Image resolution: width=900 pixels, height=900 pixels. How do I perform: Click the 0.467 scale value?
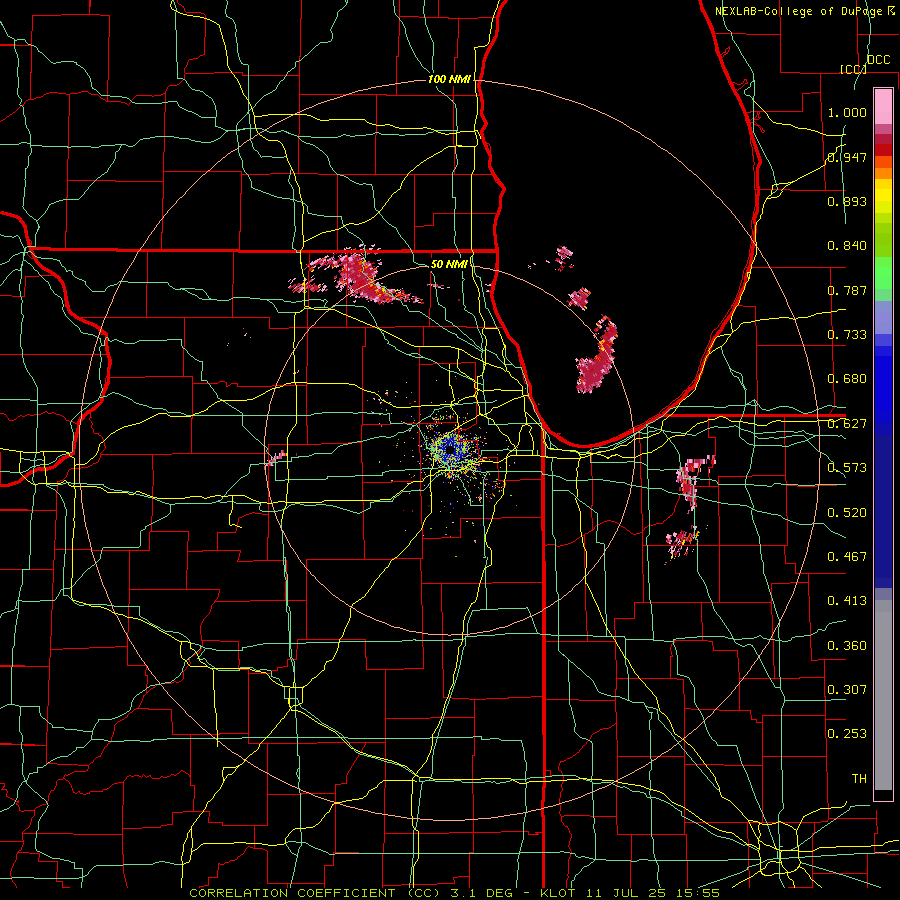(x=847, y=557)
